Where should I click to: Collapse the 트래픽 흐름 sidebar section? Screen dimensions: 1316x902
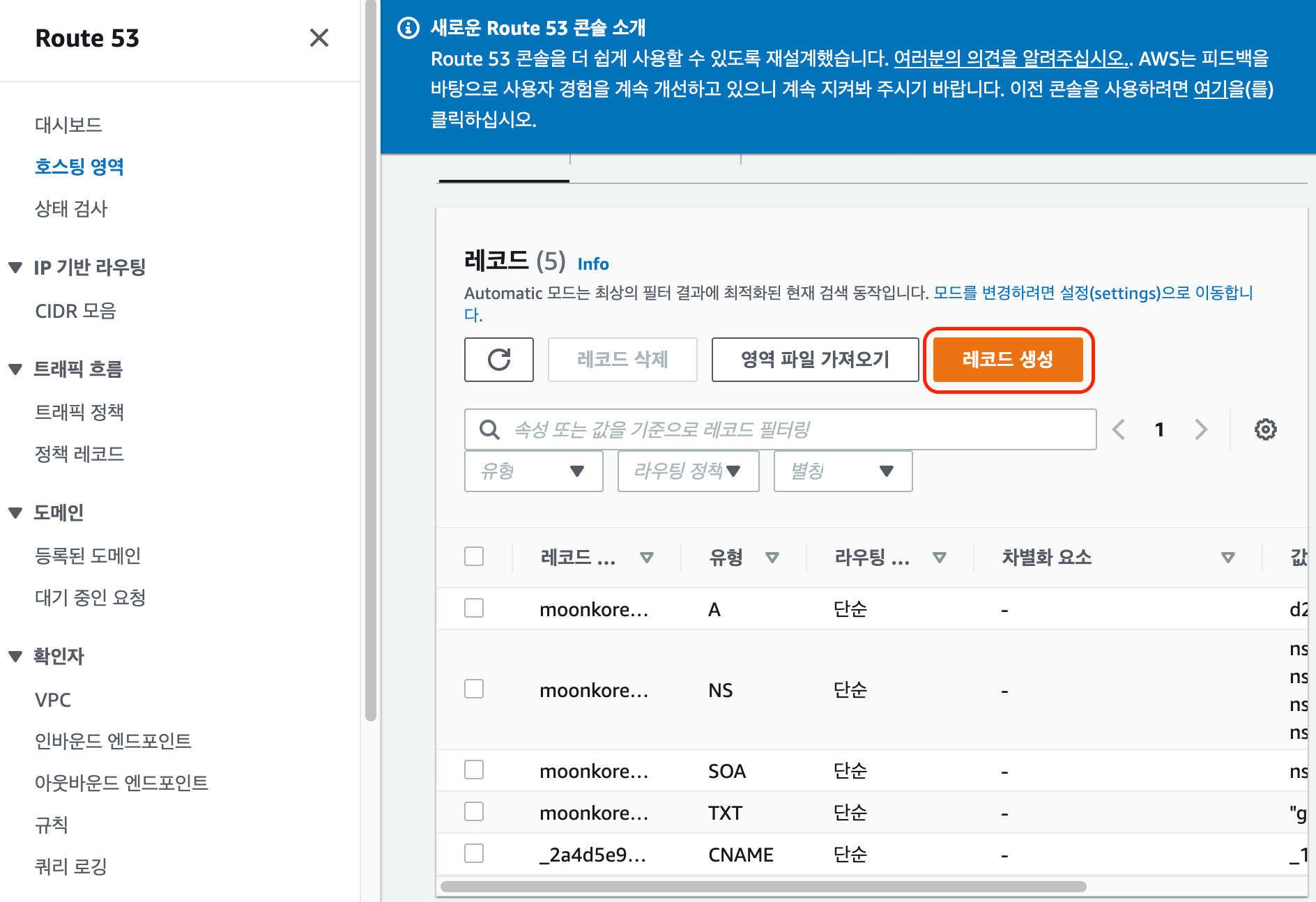pyautogui.click(x=15, y=369)
